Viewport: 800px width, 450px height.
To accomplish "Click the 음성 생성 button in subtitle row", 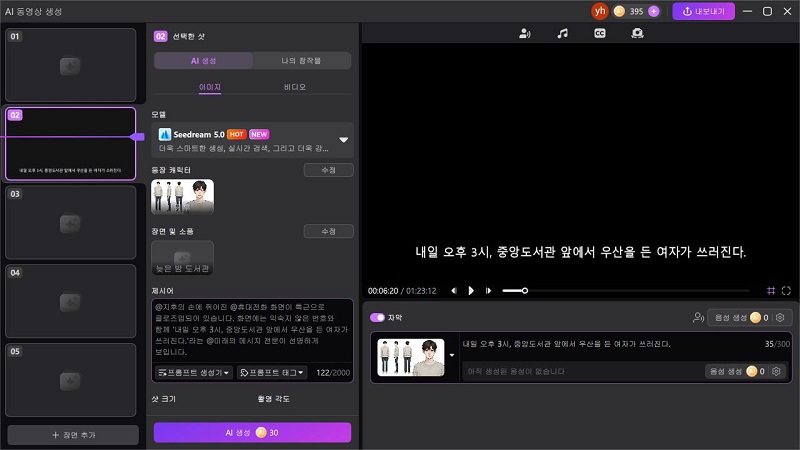I will 737,371.
